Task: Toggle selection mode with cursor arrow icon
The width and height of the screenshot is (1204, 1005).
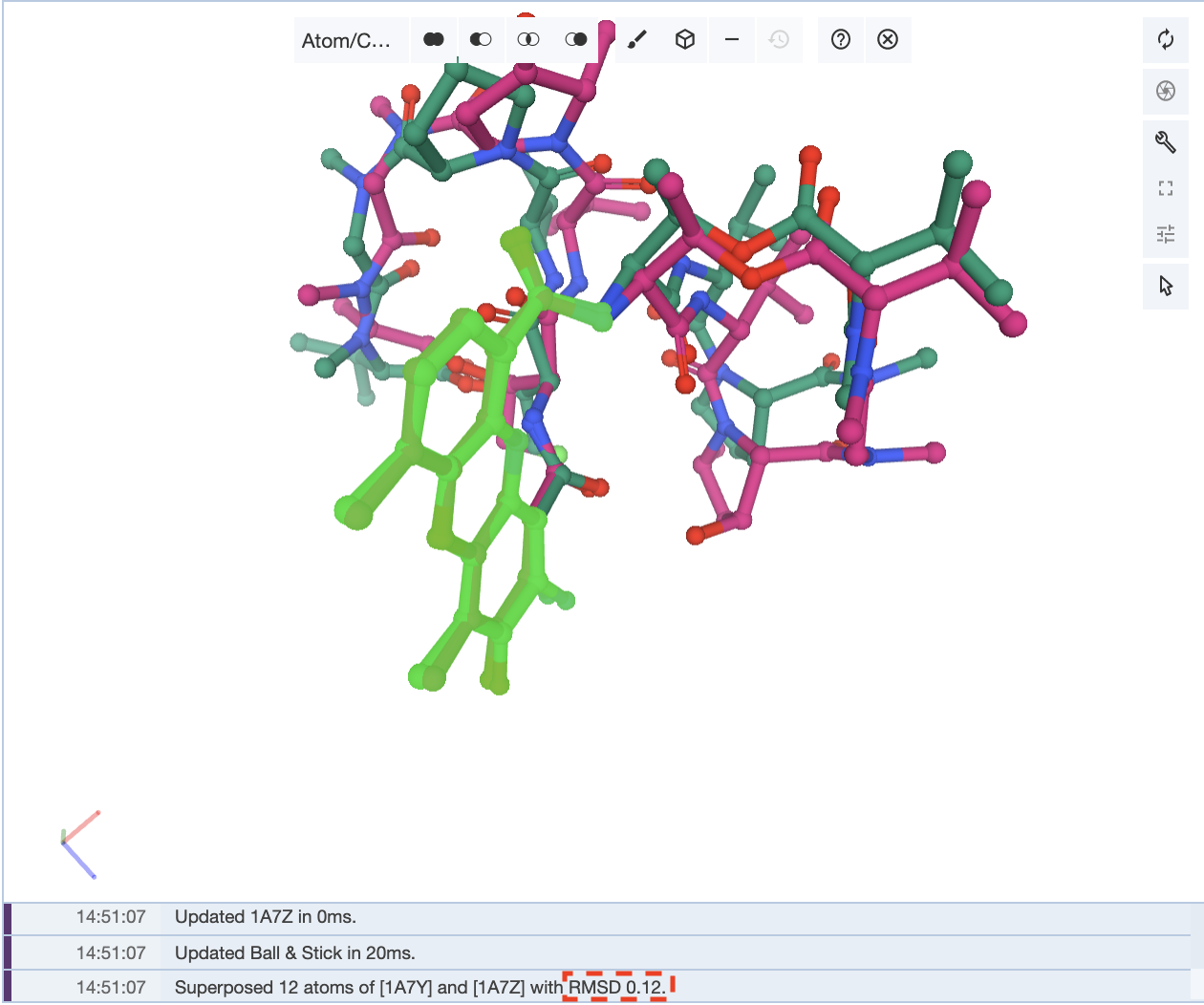Action: 1165,286
